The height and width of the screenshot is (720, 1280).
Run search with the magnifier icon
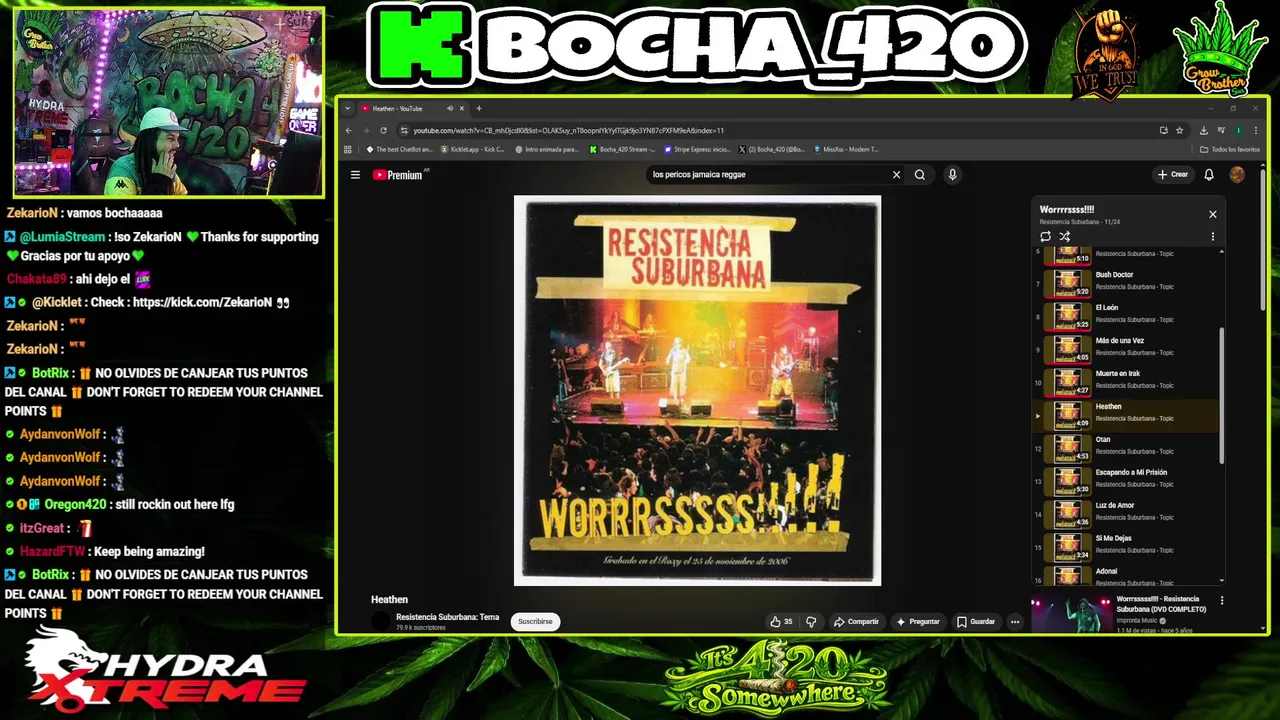click(x=920, y=175)
